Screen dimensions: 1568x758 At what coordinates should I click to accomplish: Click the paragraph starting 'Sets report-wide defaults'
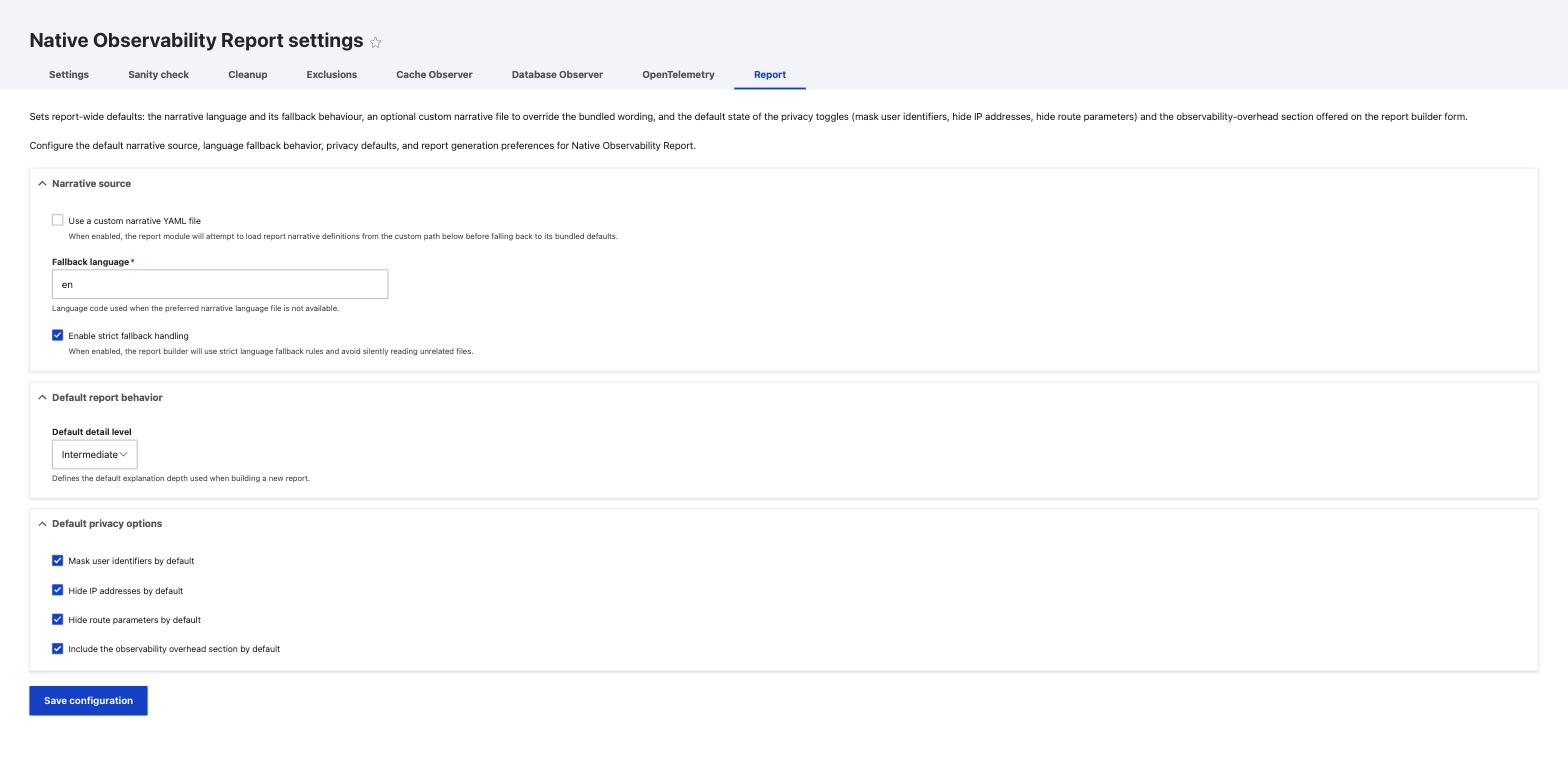click(748, 117)
